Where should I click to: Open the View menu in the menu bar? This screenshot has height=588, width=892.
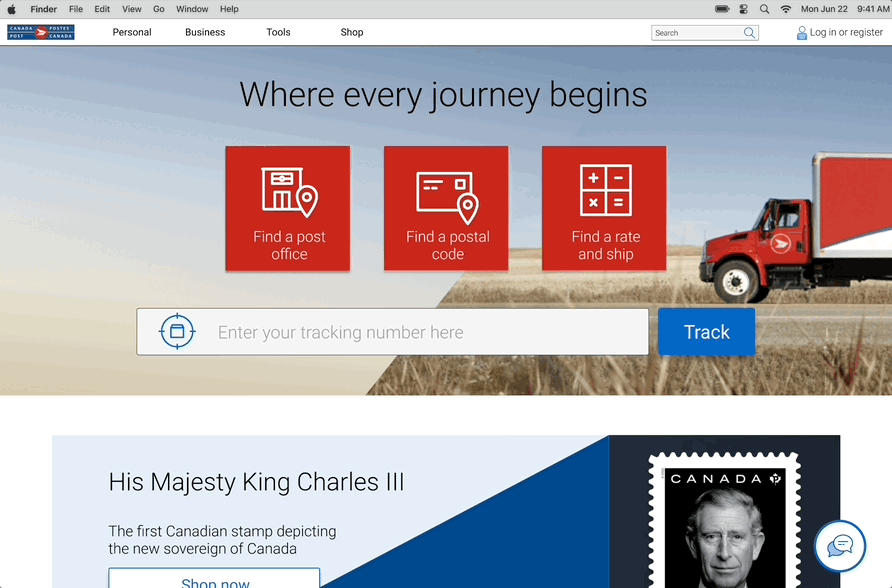click(131, 9)
